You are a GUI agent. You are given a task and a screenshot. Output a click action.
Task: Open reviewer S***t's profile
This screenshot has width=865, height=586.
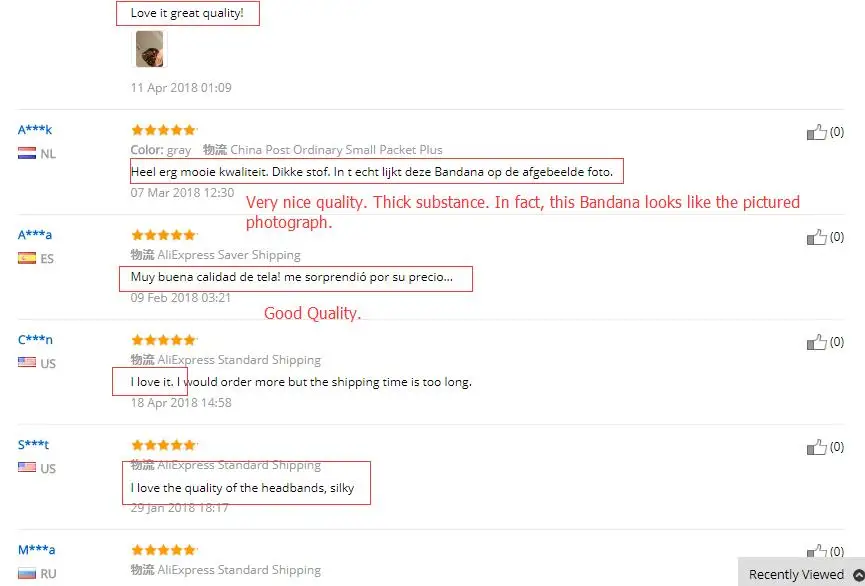pyautogui.click(x=33, y=444)
